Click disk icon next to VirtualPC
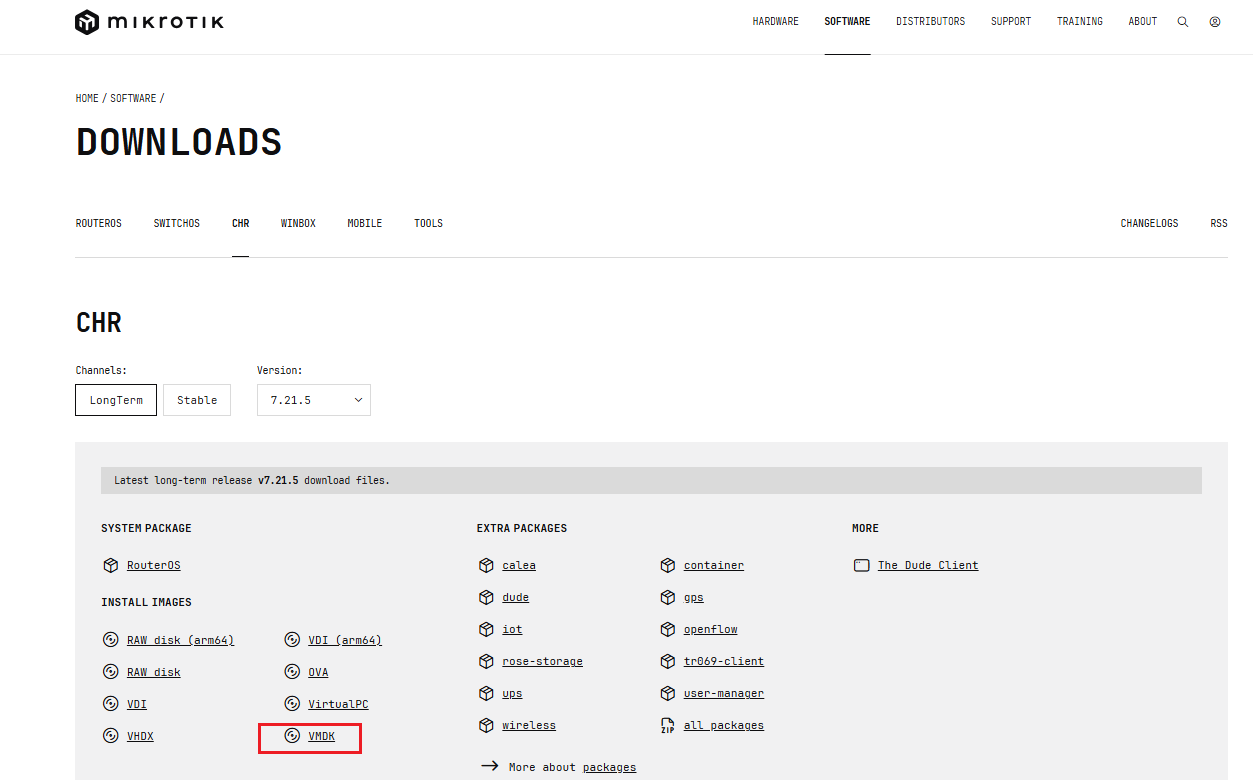The width and height of the screenshot is (1253, 780). pyautogui.click(x=292, y=704)
